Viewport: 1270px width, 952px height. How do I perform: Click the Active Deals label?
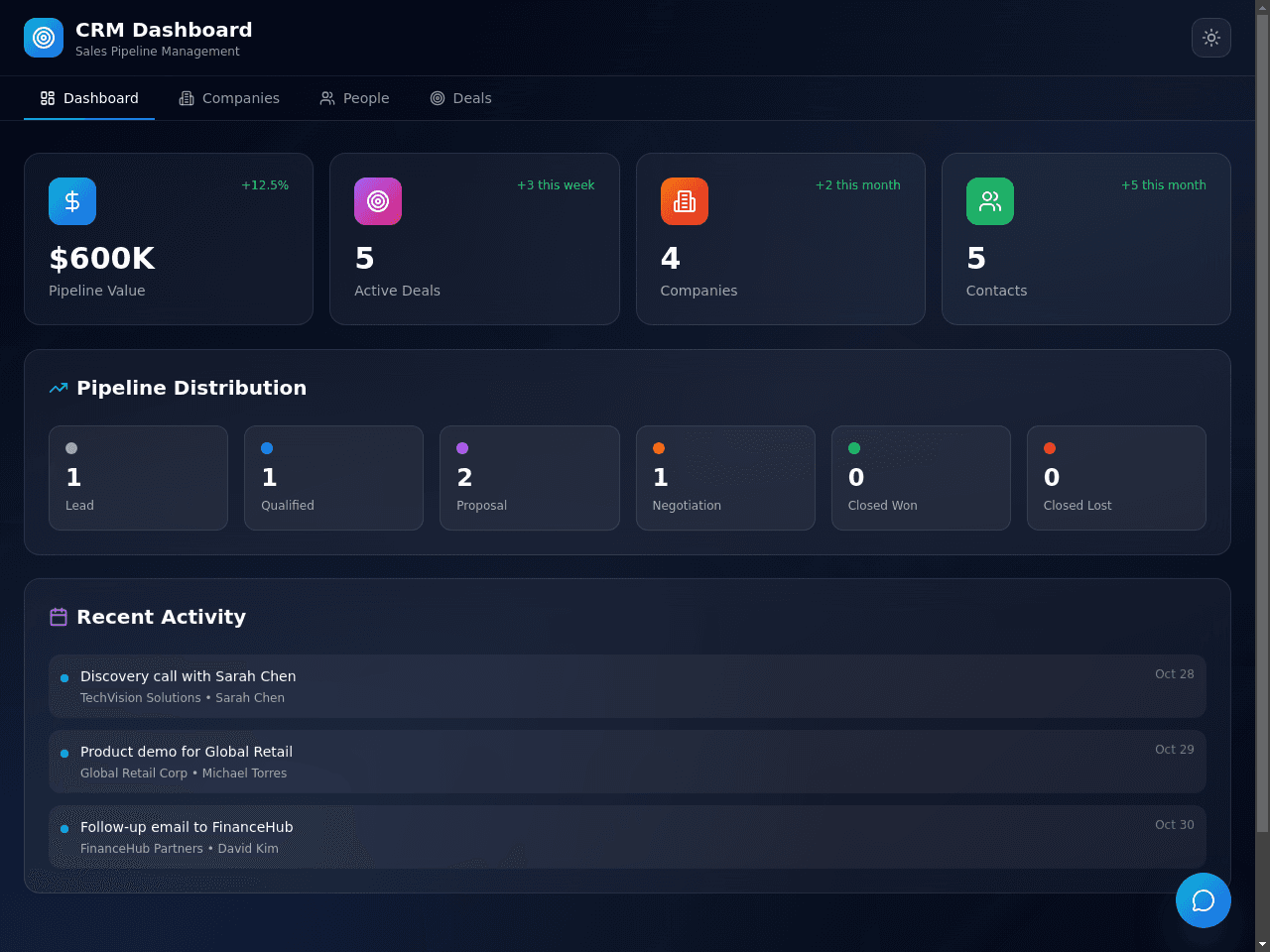coord(397,291)
